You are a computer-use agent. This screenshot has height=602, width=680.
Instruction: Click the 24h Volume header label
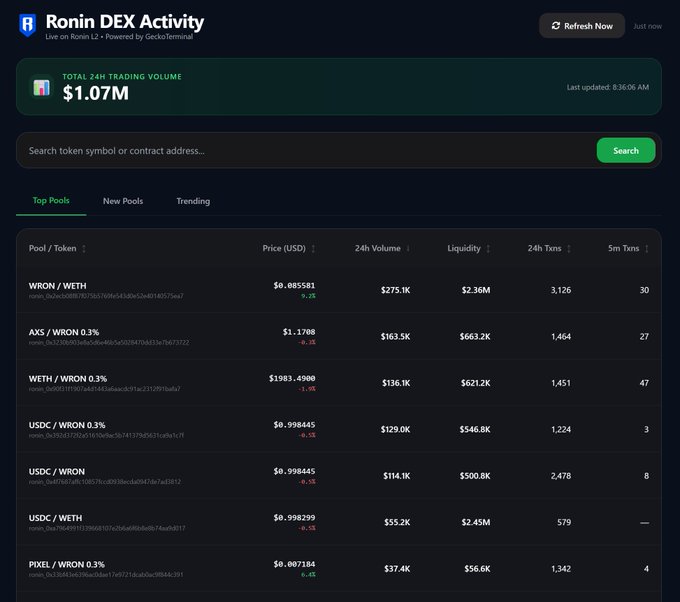coord(378,248)
